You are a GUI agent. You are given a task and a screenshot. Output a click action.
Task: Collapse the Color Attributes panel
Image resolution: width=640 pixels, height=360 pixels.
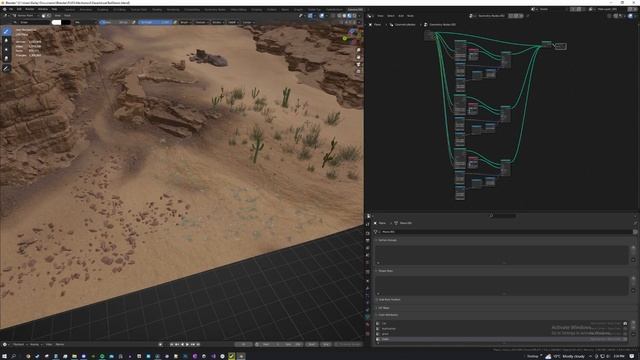click(x=387, y=315)
